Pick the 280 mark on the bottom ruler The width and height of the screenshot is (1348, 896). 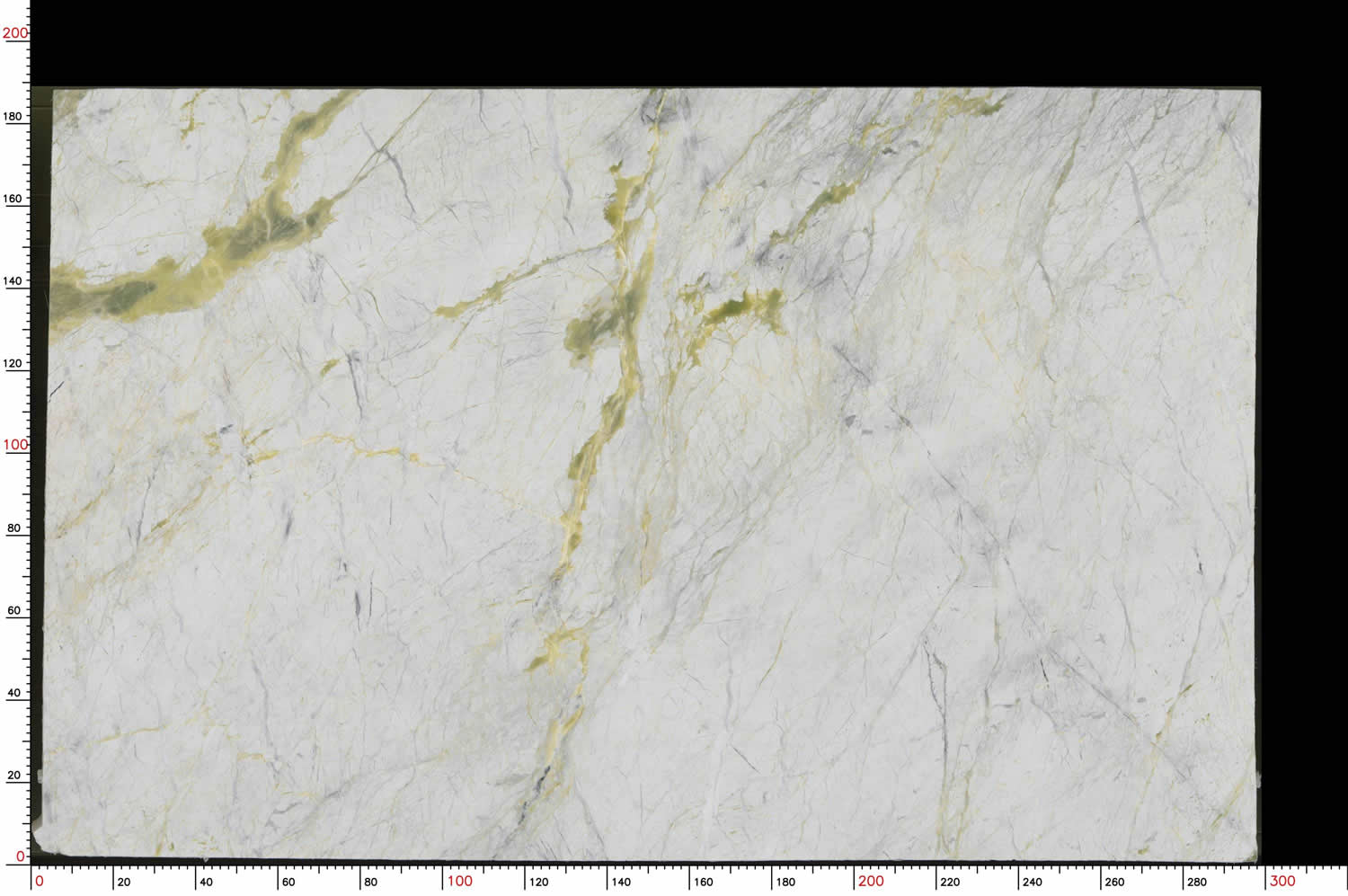1197,882
